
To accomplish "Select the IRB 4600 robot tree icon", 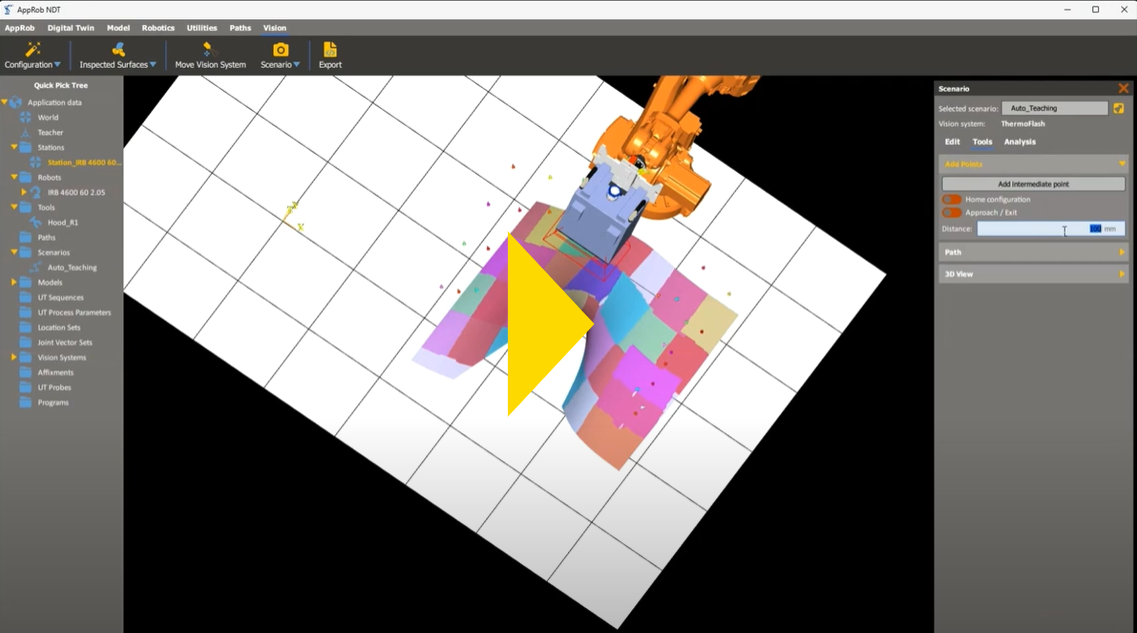I will pyautogui.click(x=37, y=192).
